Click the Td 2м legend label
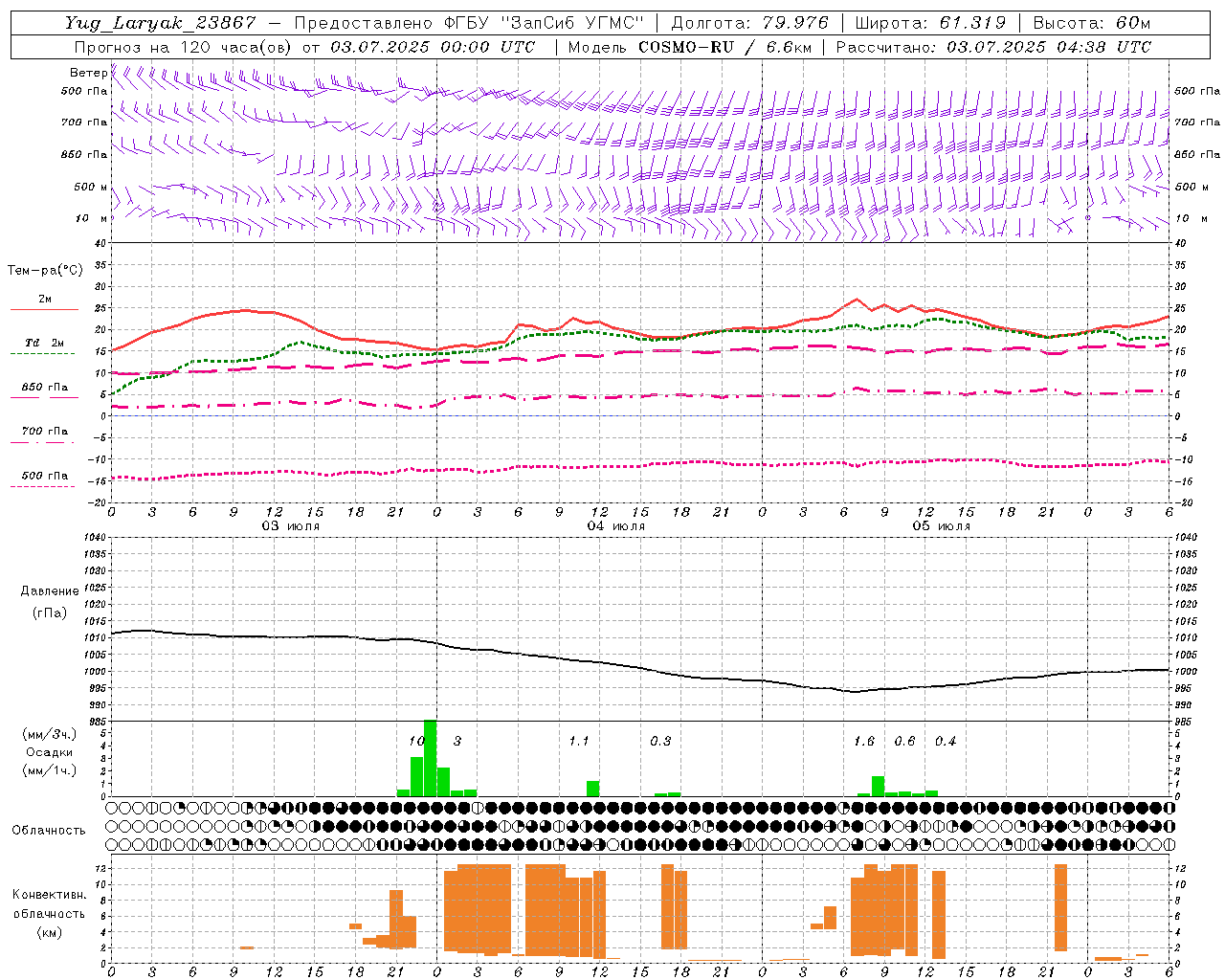 [x=44, y=343]
